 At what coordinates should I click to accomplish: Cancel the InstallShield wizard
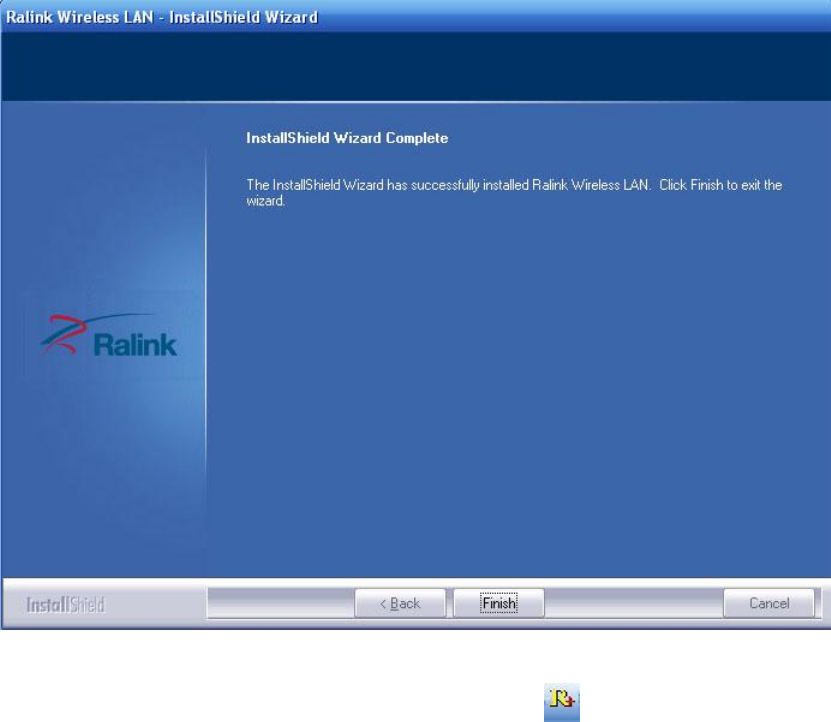(x=769, y=603)
